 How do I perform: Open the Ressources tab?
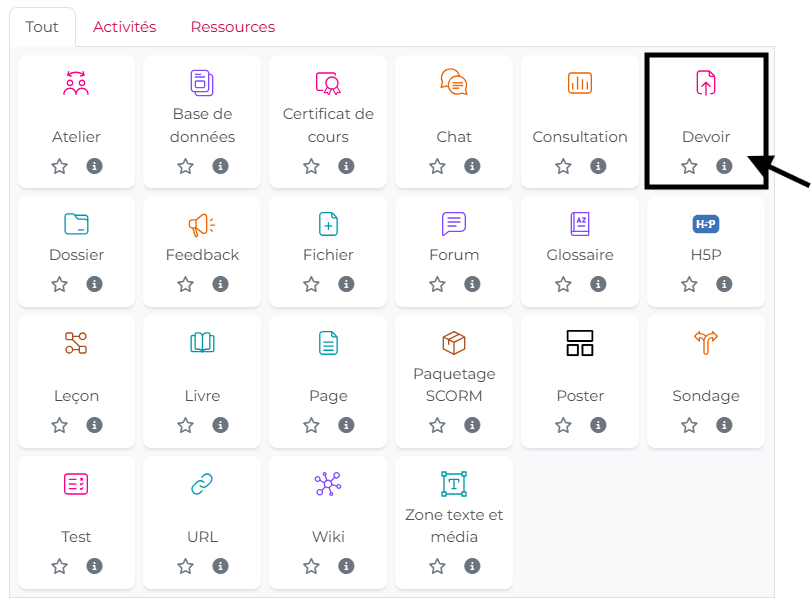pyautogui.click(x=232, y=27)
